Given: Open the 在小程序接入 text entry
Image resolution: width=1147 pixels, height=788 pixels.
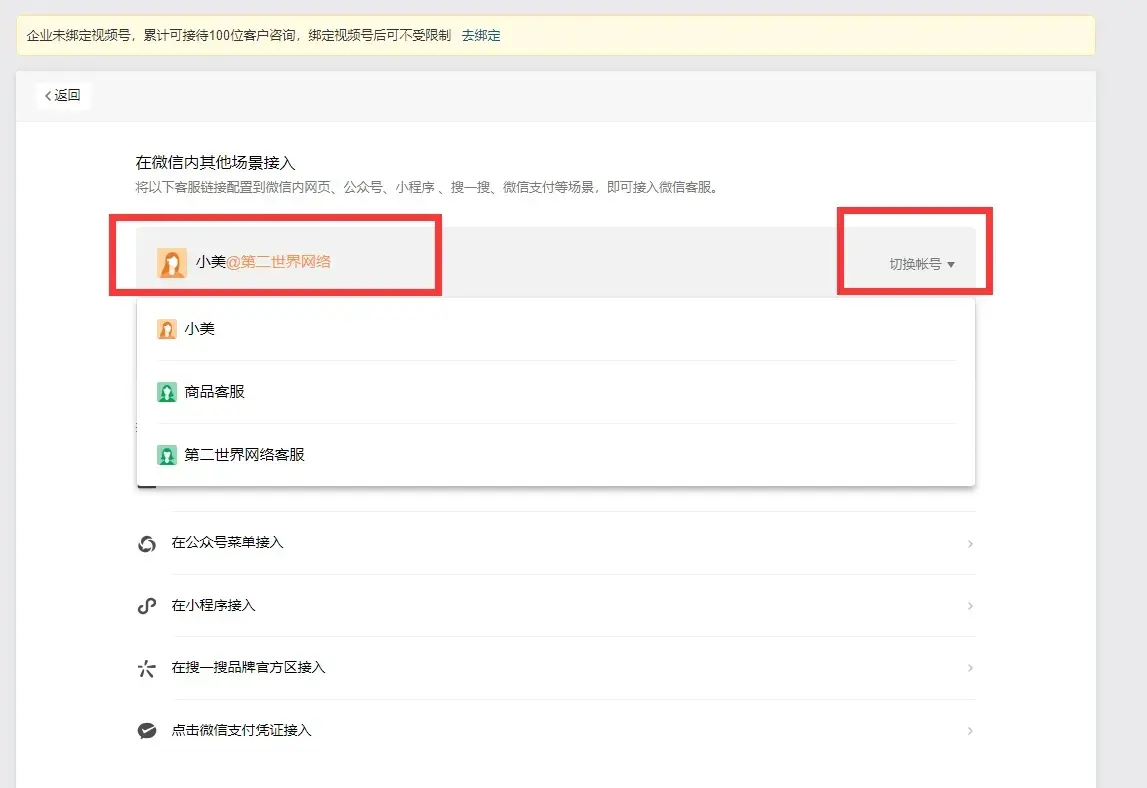Looking at the screenshot, I should click(x=213, y=606).
